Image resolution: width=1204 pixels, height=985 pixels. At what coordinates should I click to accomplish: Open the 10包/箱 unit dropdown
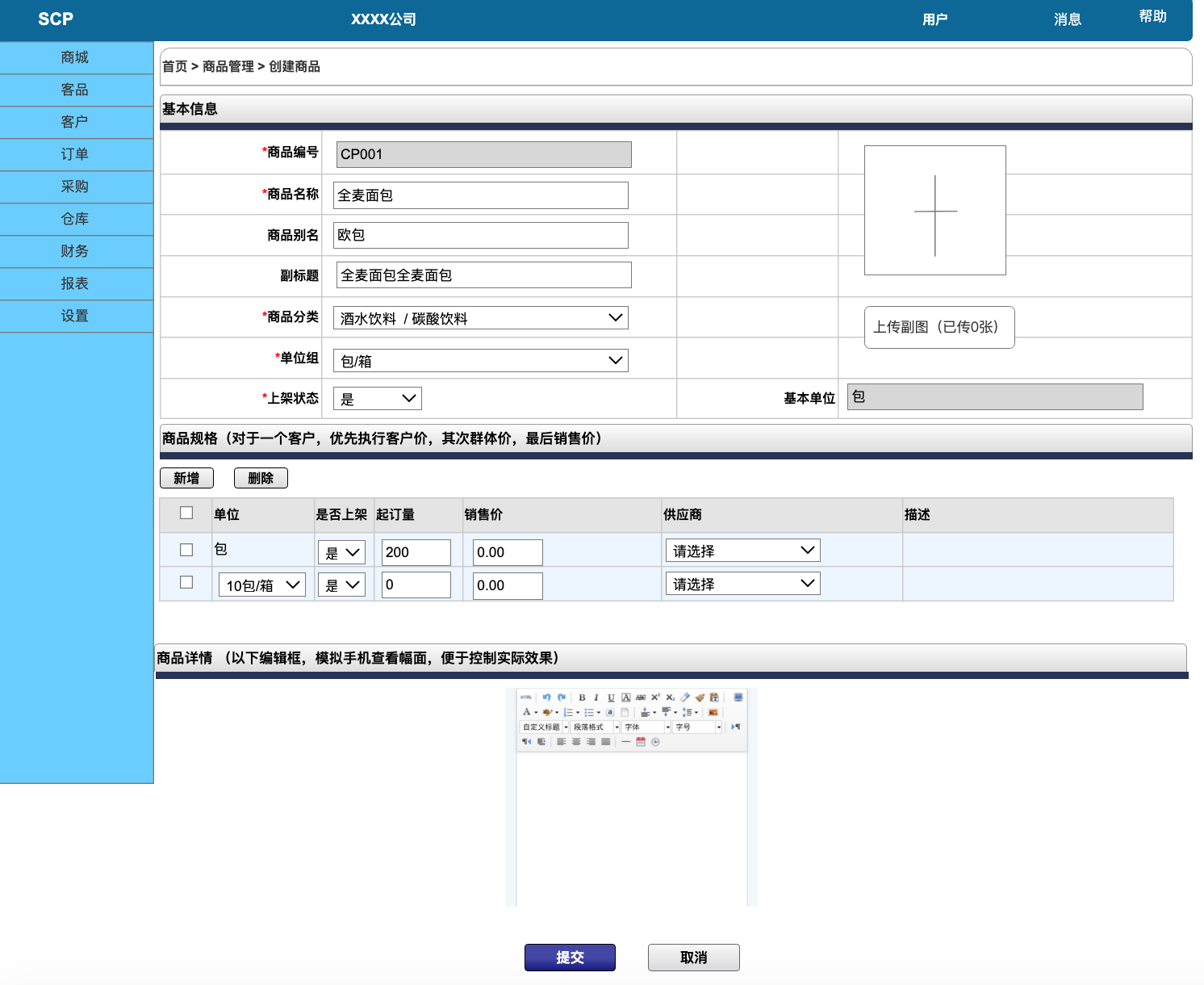tap(262, 585)
